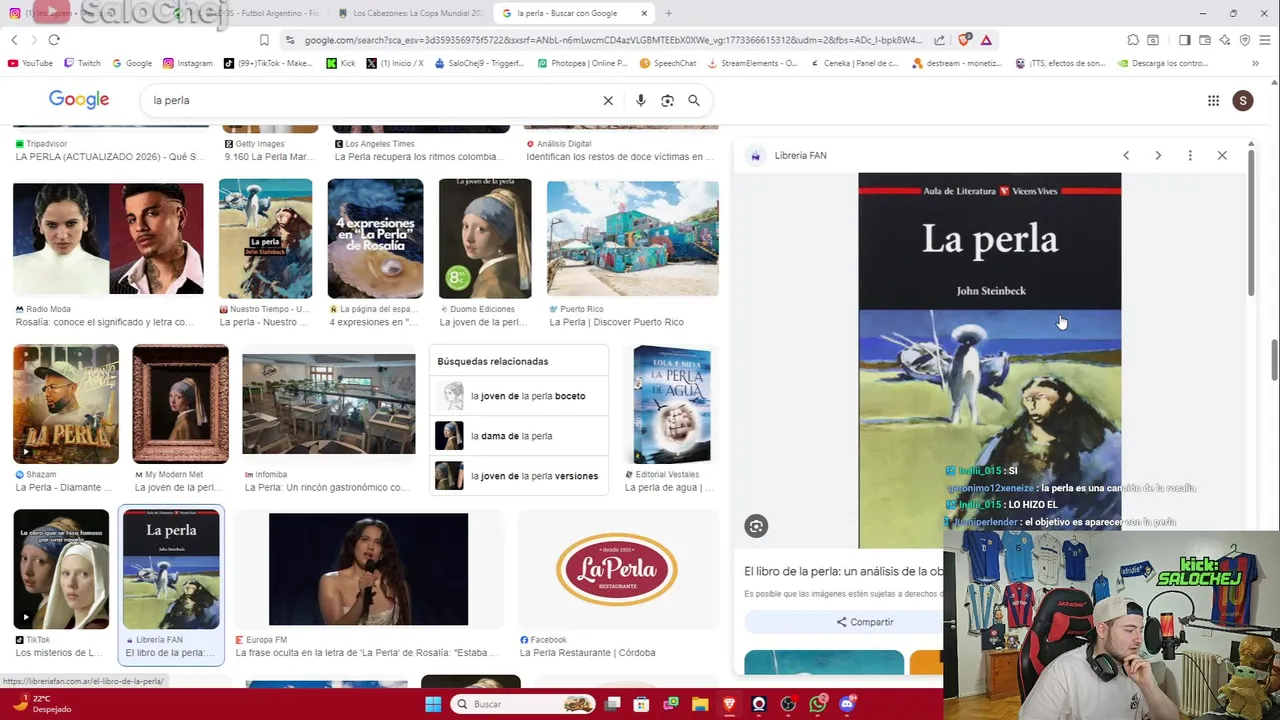Click the main page vertical scrollbar

point(1274,360)
